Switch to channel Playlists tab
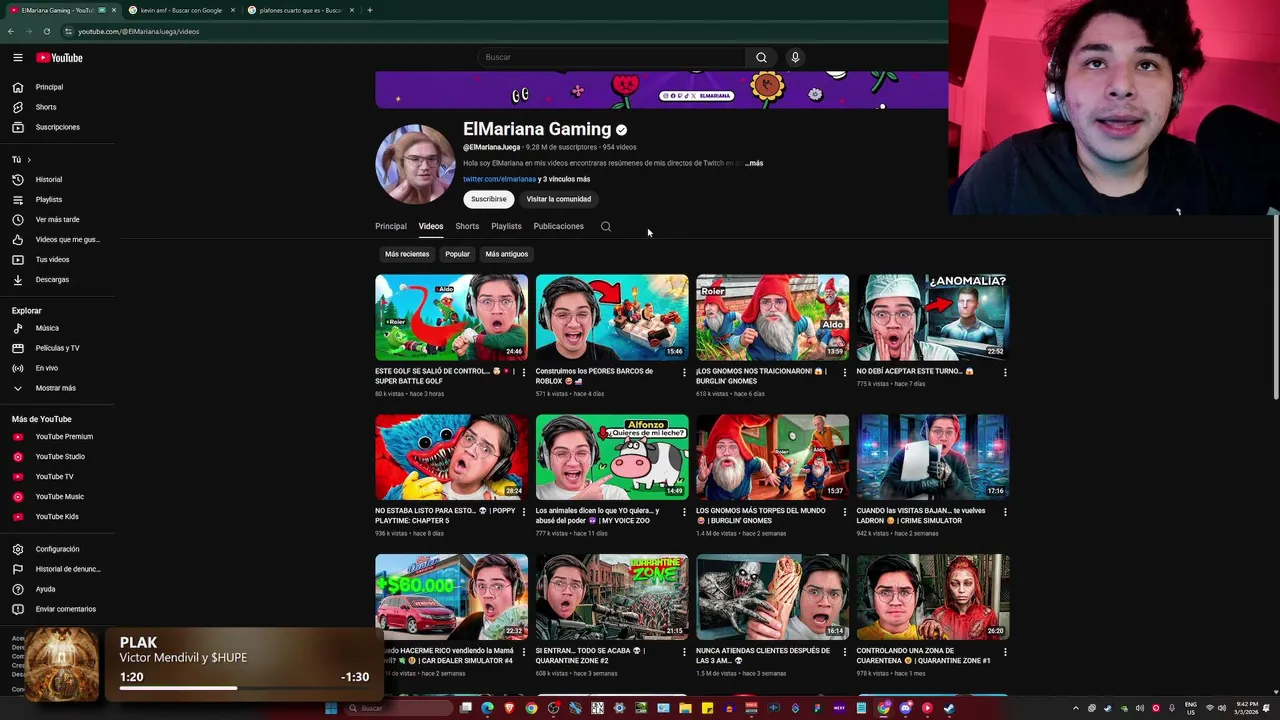The width and height of the screenshot is (1280, 720). (x=506, y=226)
